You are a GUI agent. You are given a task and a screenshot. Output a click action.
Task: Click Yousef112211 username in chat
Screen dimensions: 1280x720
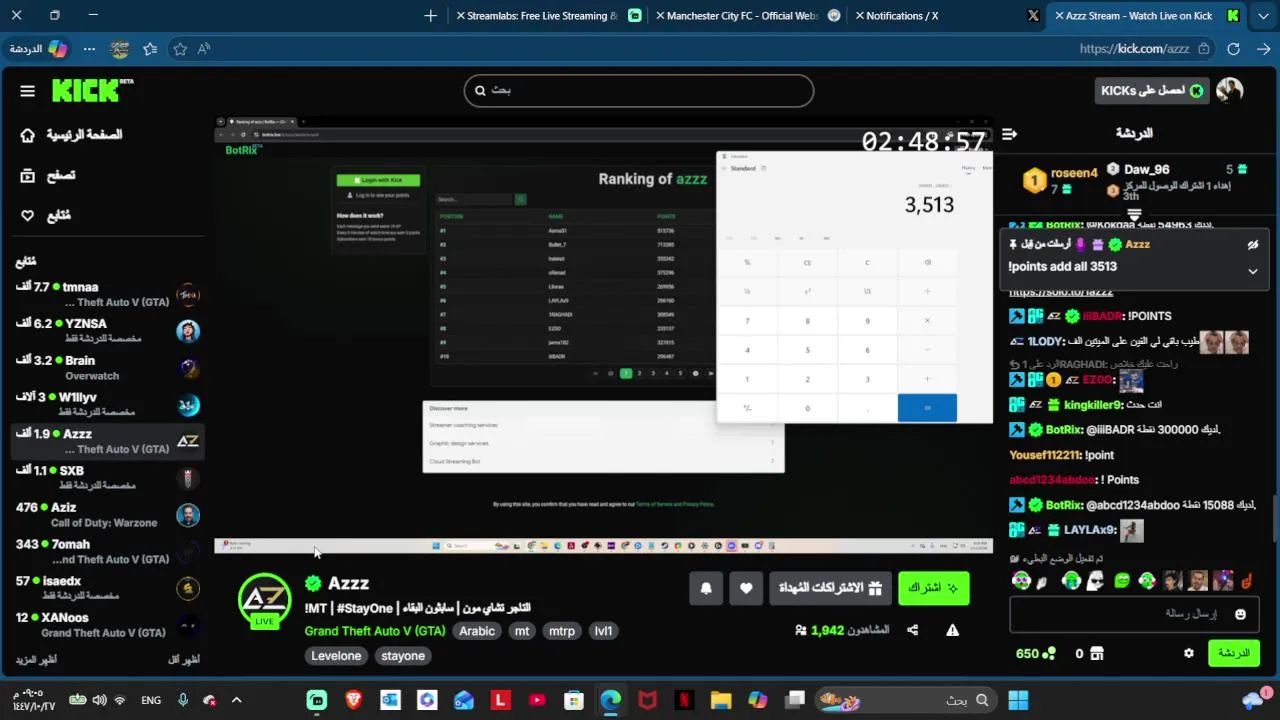(1046, 455)
